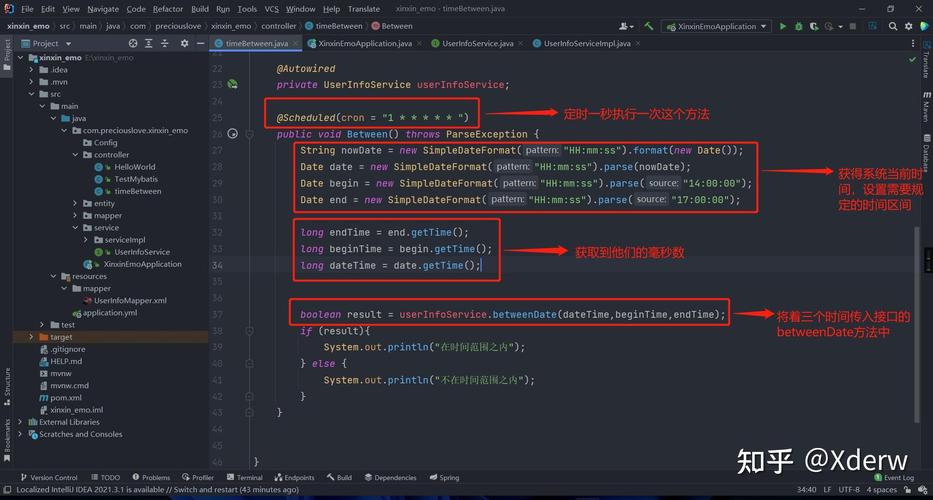
Task: Open Project panel options gear
Action: (184, 43)
